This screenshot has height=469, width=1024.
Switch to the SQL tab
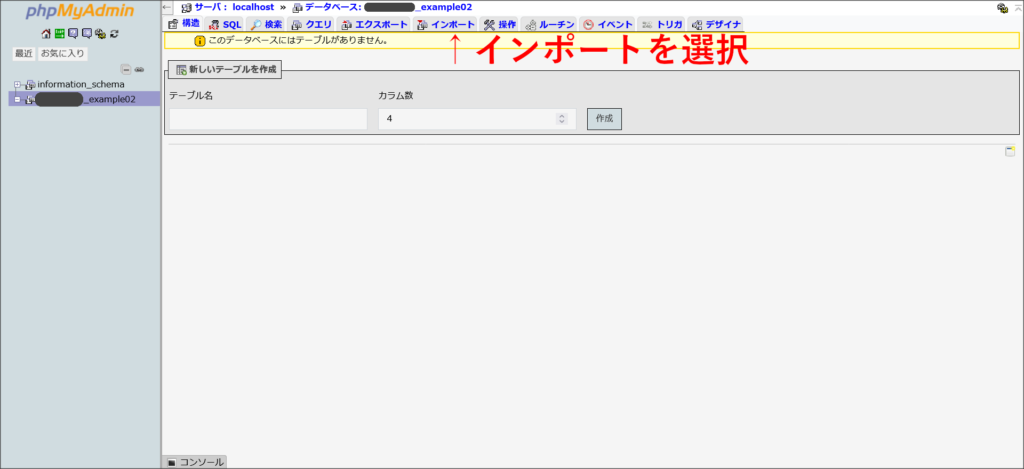[225, 25]
